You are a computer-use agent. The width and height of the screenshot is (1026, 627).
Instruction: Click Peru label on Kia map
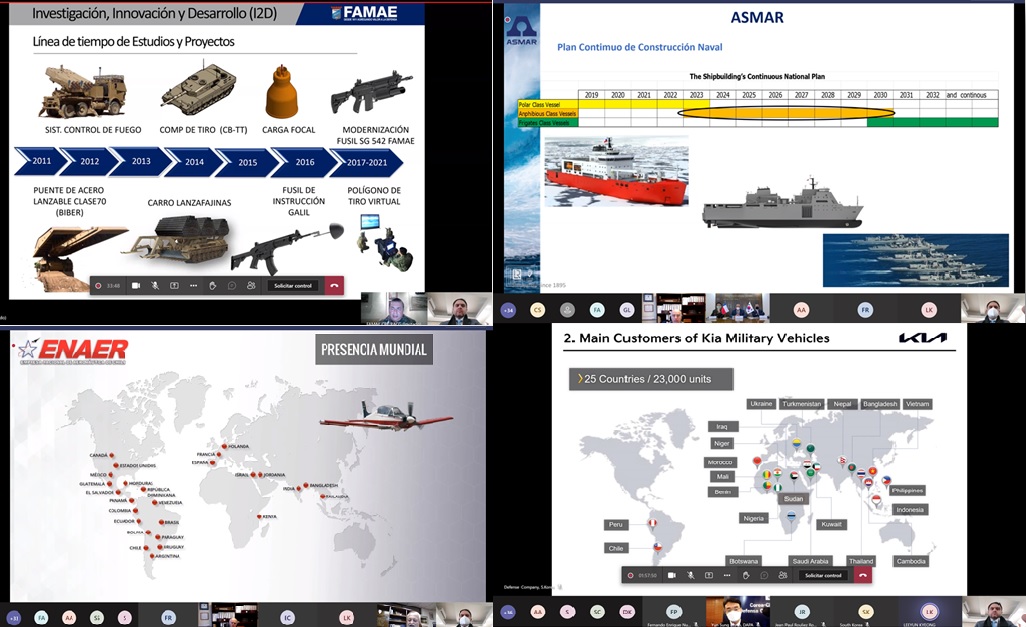[x=616, y=524]
